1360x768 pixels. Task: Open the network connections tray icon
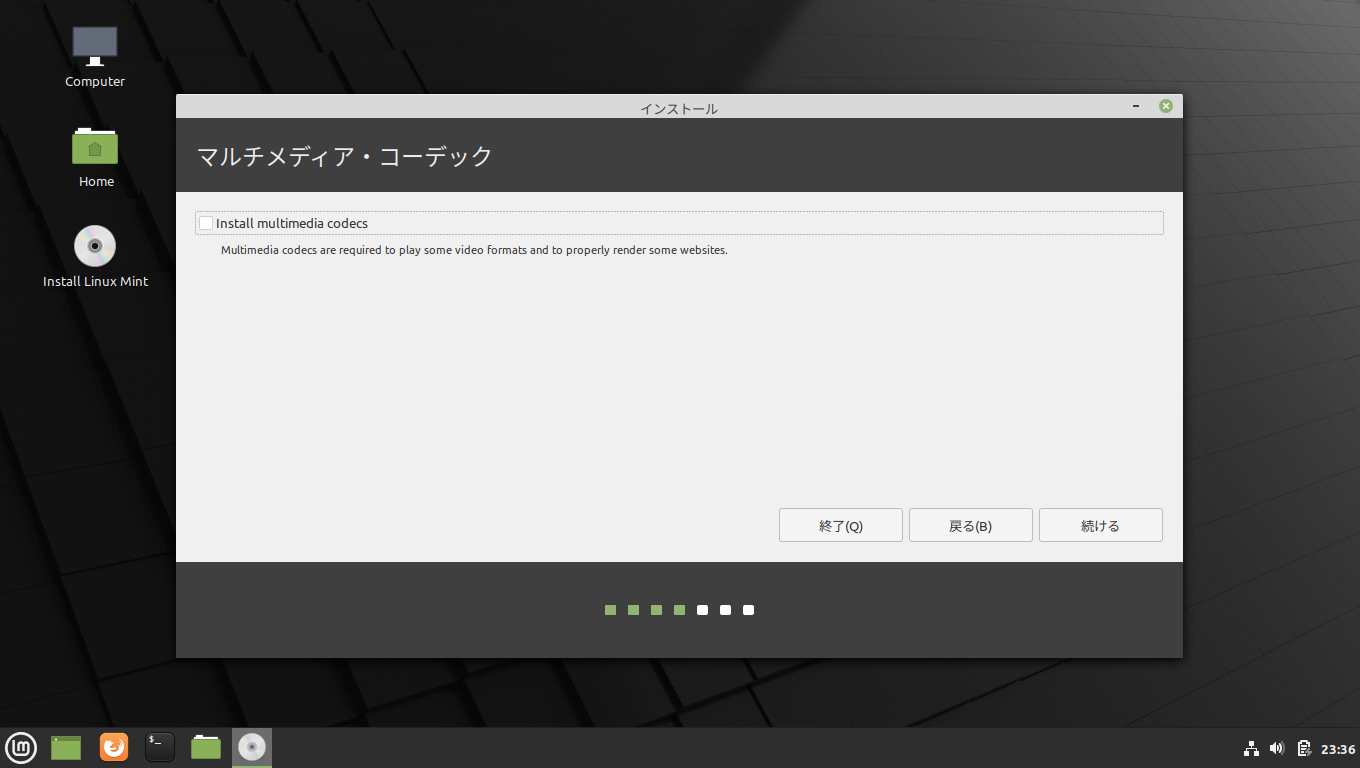(1250, 748)
